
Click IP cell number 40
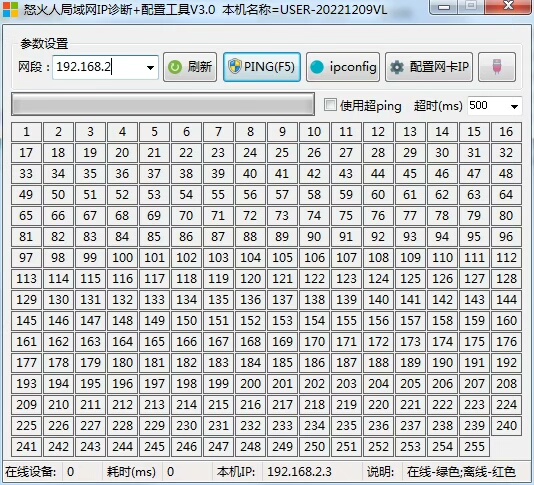point(250,174)
